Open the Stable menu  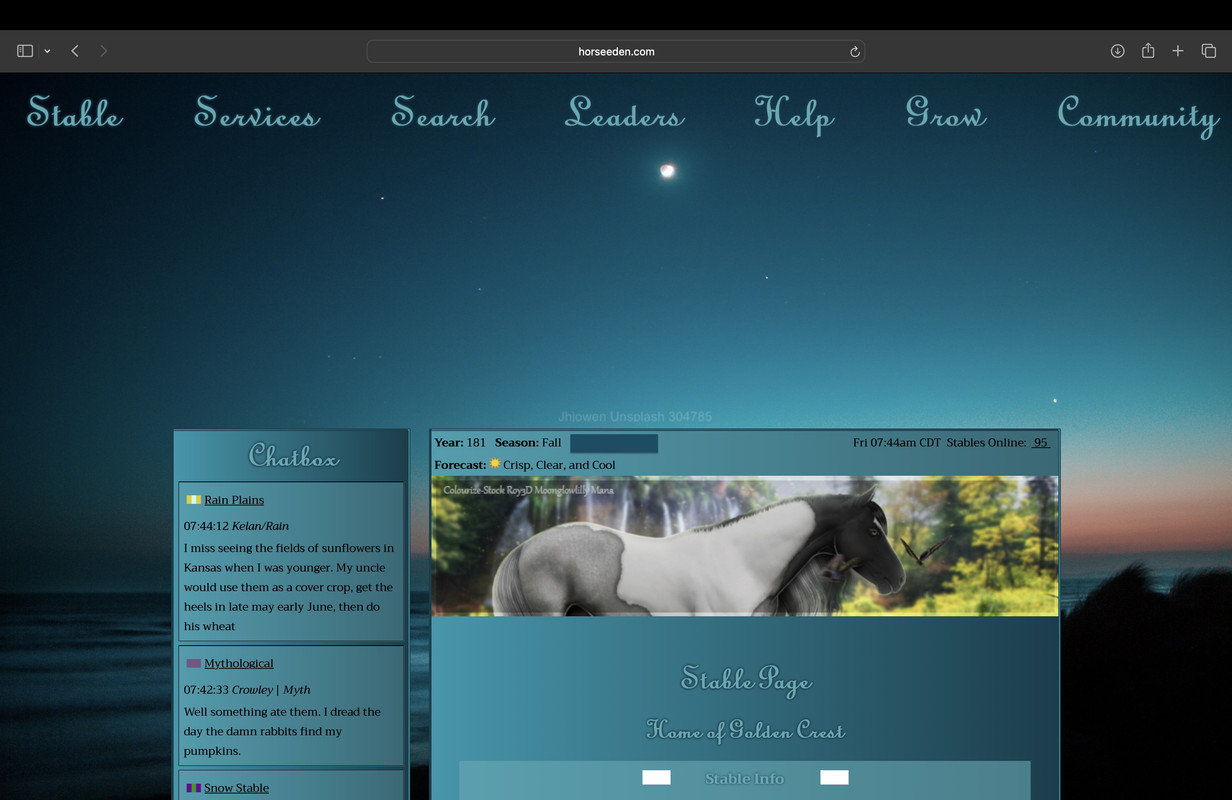pos(75,112)
